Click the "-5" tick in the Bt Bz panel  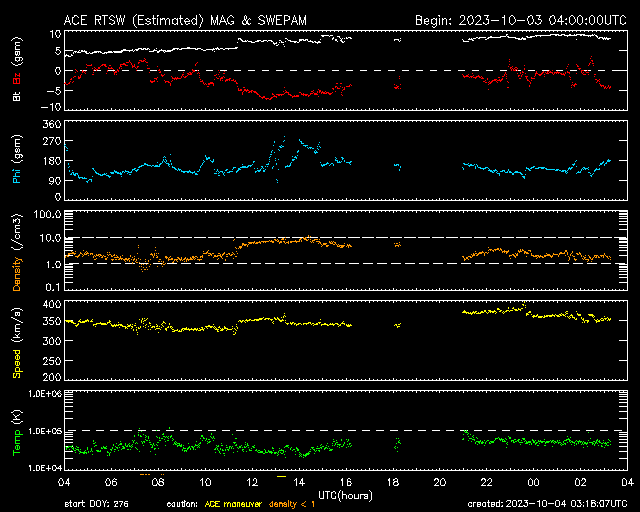click(54, 90)
